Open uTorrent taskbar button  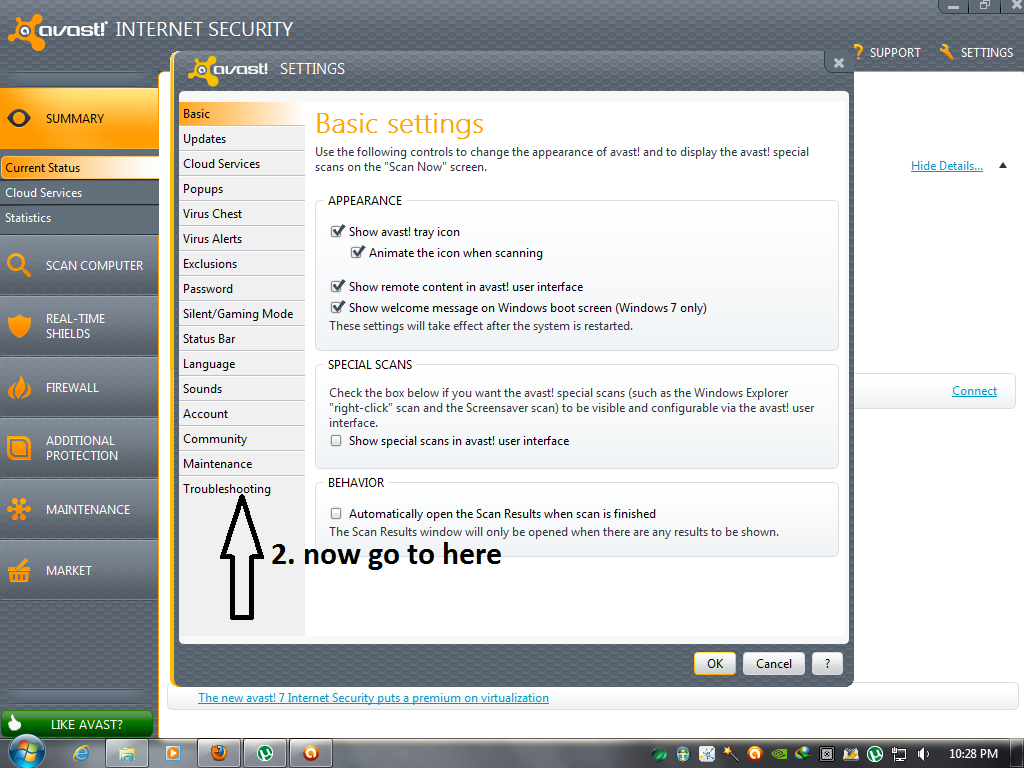coord(265,753)
